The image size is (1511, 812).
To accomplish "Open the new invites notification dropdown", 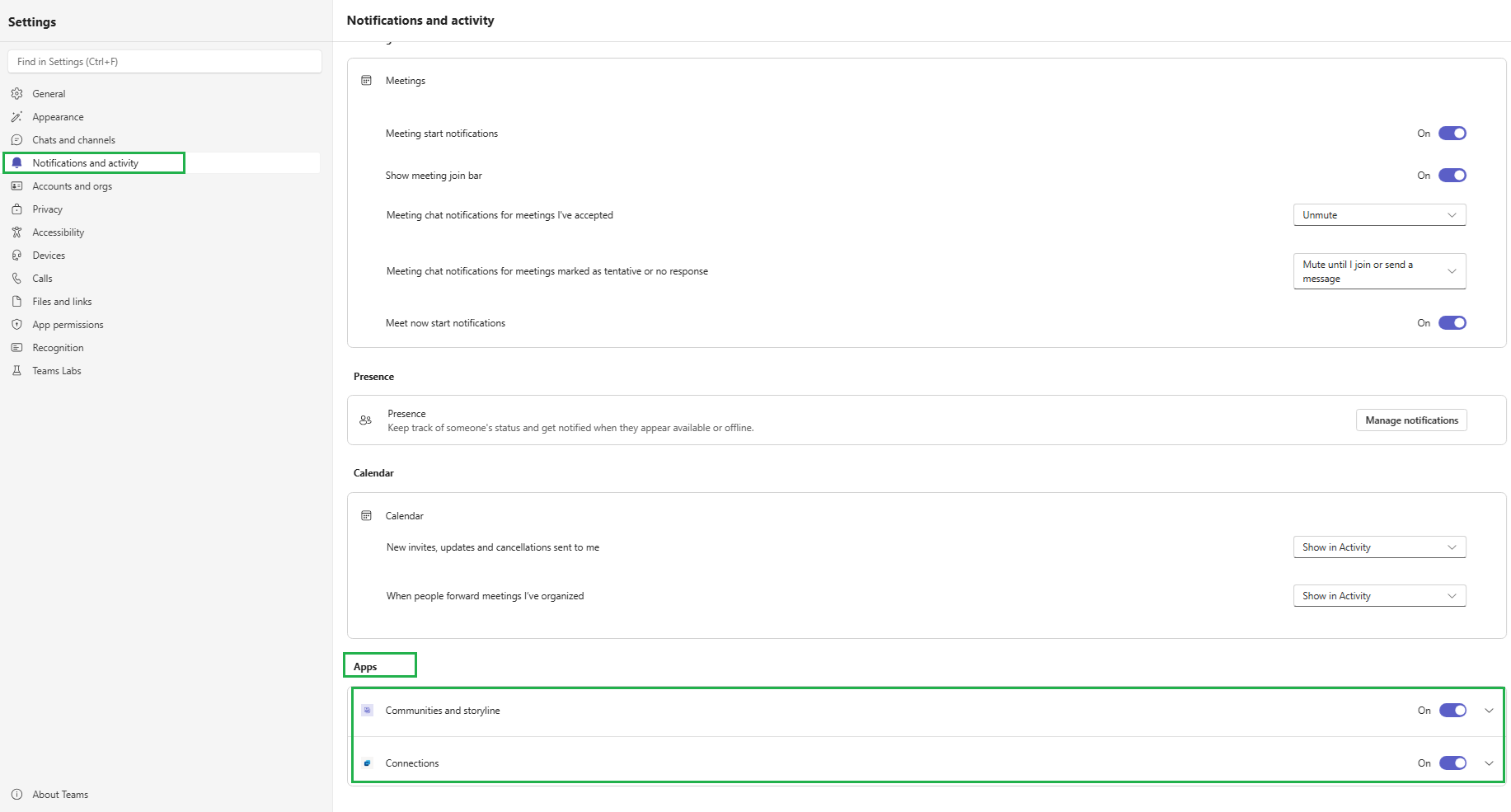I will [x=1380, y=547].
